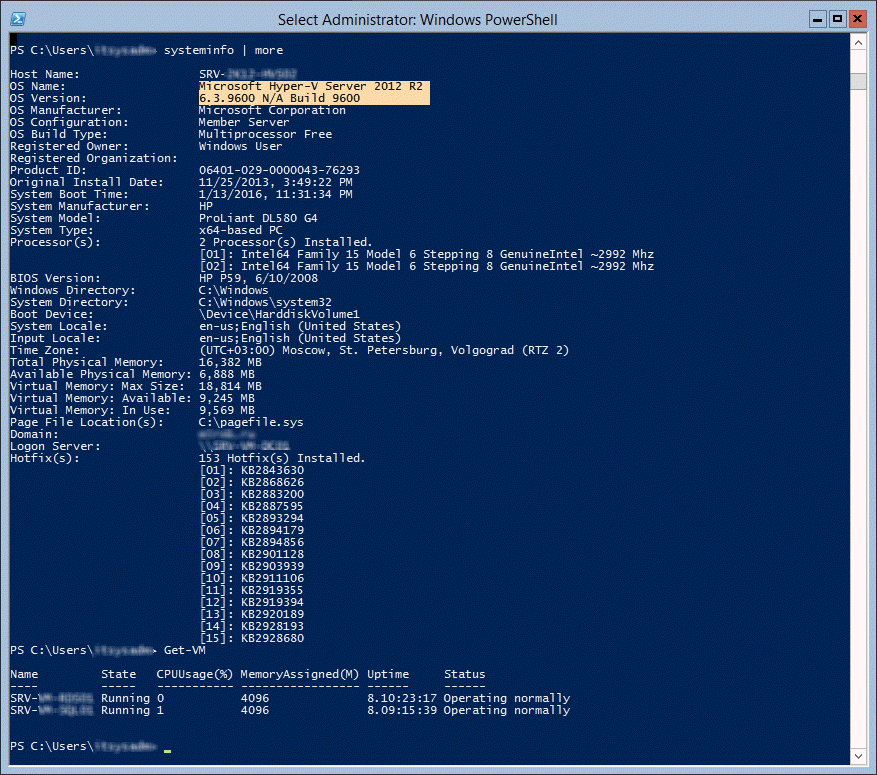Click the system type 'x64-based PC'
The image size is (877, 775).
241,230
